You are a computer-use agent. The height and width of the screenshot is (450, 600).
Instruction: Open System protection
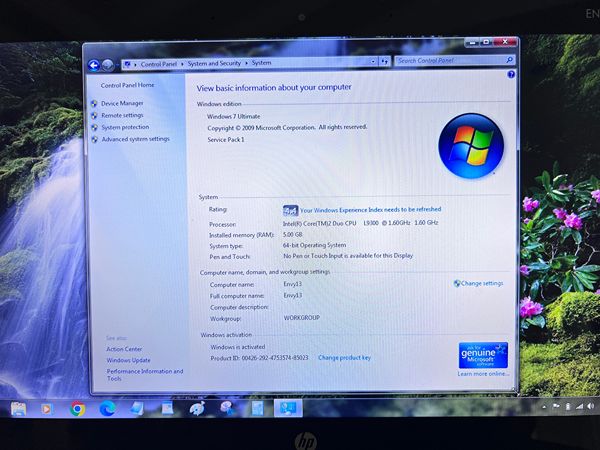coord(125,127)
